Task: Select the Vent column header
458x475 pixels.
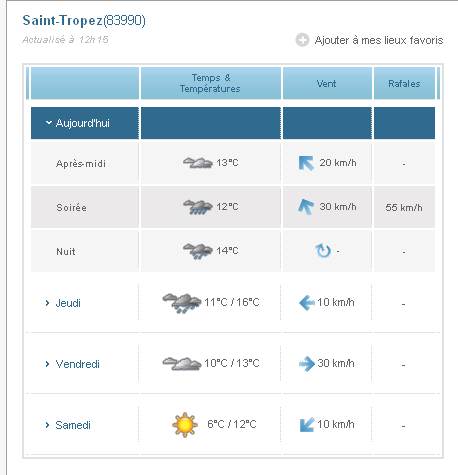Action: click(x=327, y=83)
